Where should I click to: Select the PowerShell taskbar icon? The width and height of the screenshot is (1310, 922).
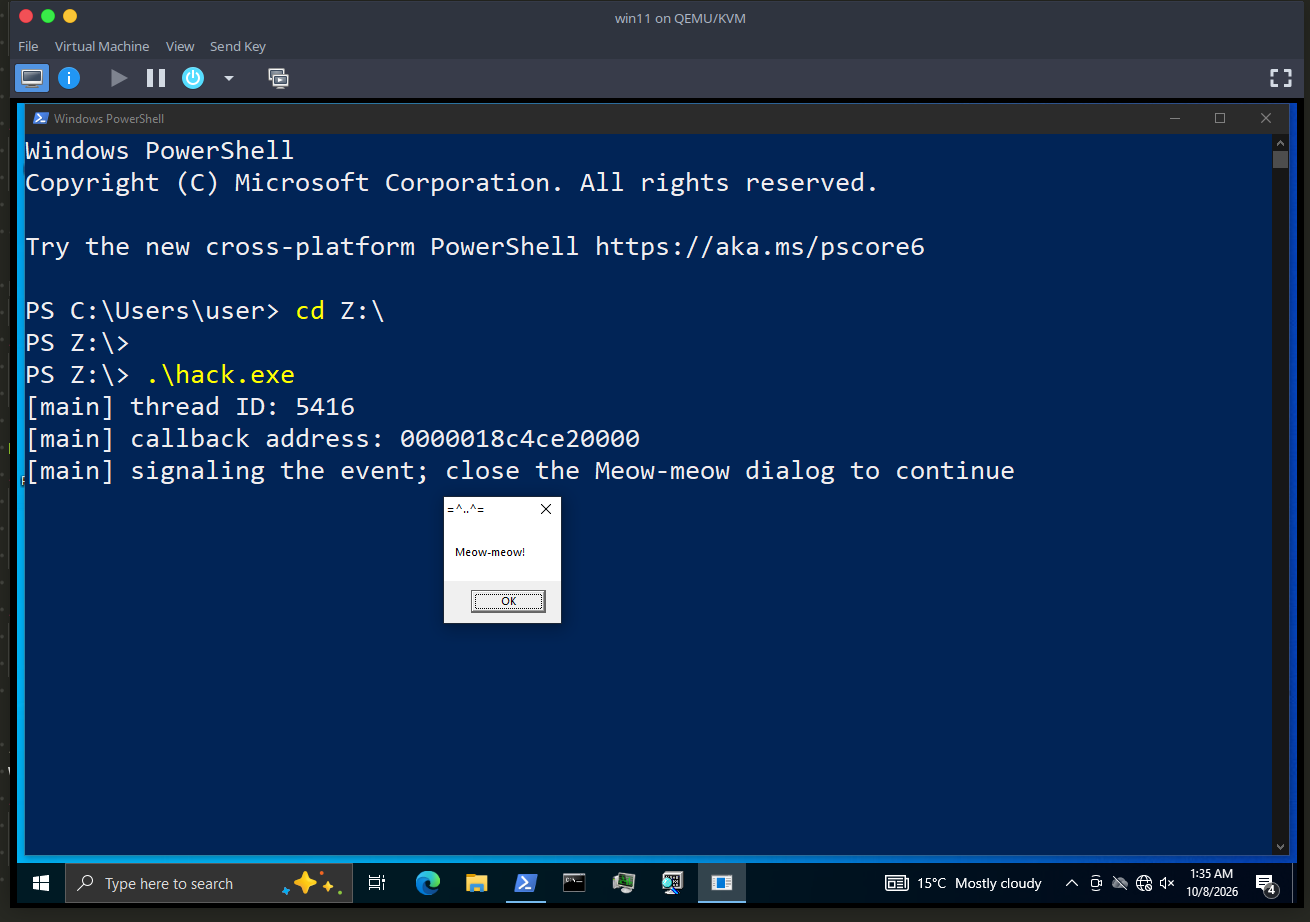[x=525, y=883]
